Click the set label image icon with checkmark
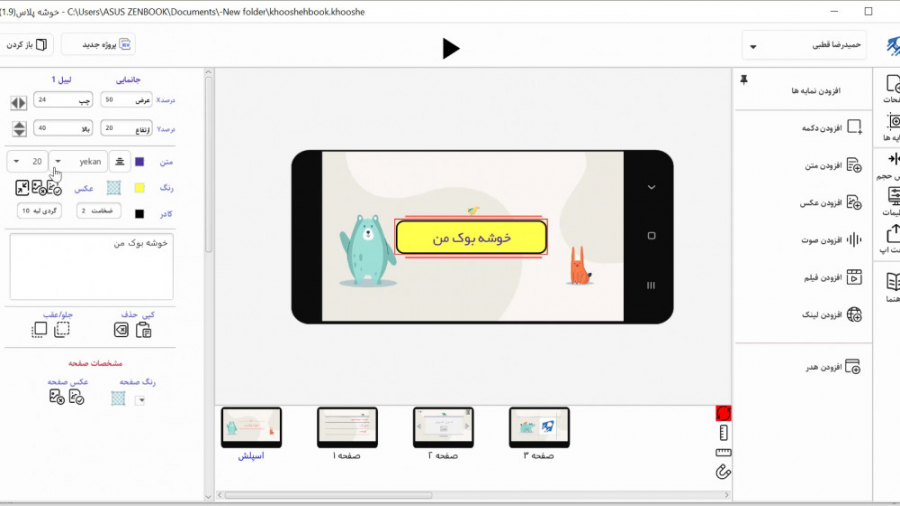Screen dimensions: 900x506 (55, 188)
